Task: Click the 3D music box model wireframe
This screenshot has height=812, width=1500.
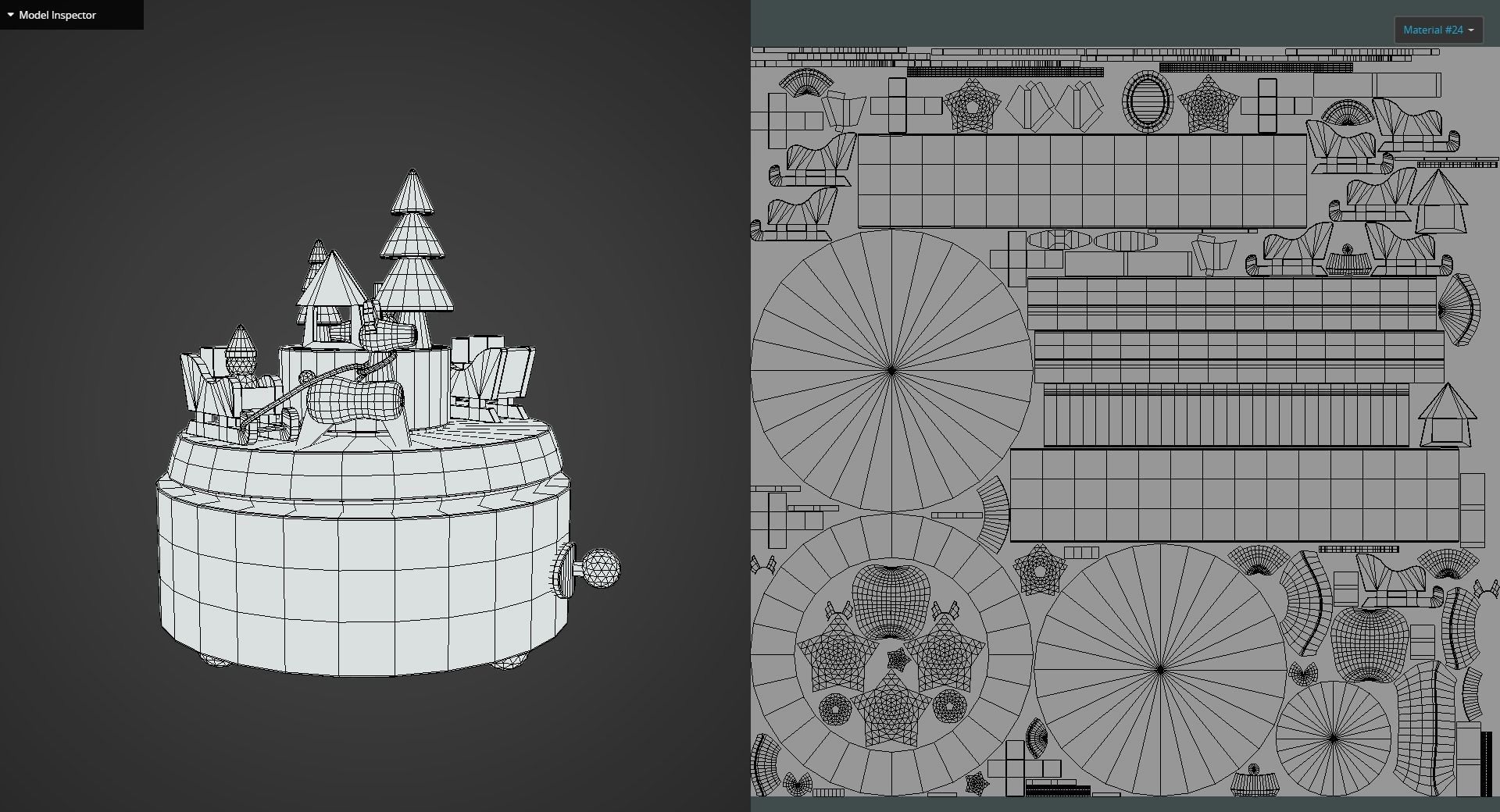Action: point(388,423)
